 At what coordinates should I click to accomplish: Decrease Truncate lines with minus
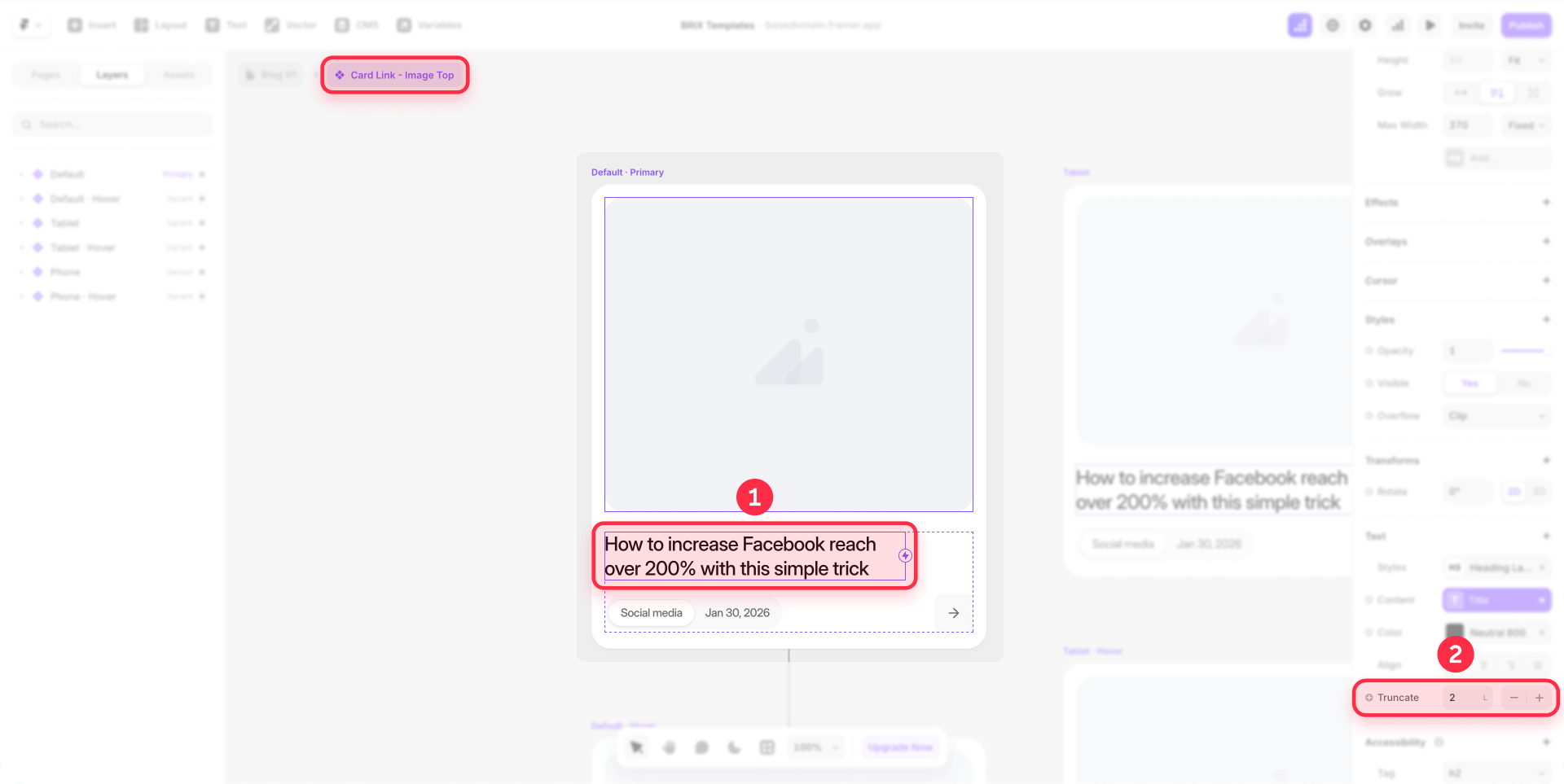1513,698
